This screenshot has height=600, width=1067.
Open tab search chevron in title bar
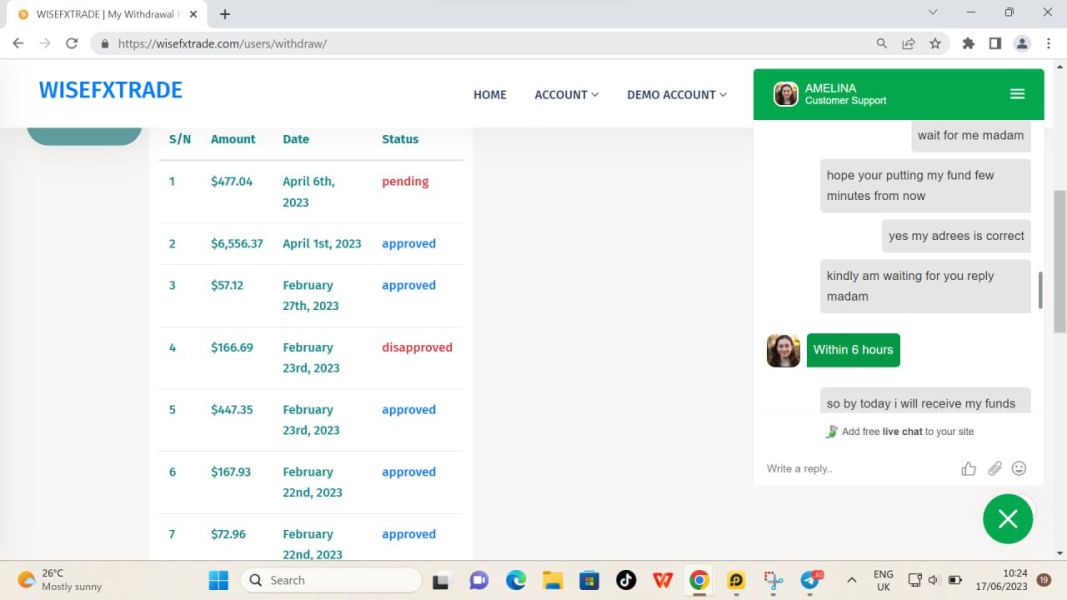(933, 12)
